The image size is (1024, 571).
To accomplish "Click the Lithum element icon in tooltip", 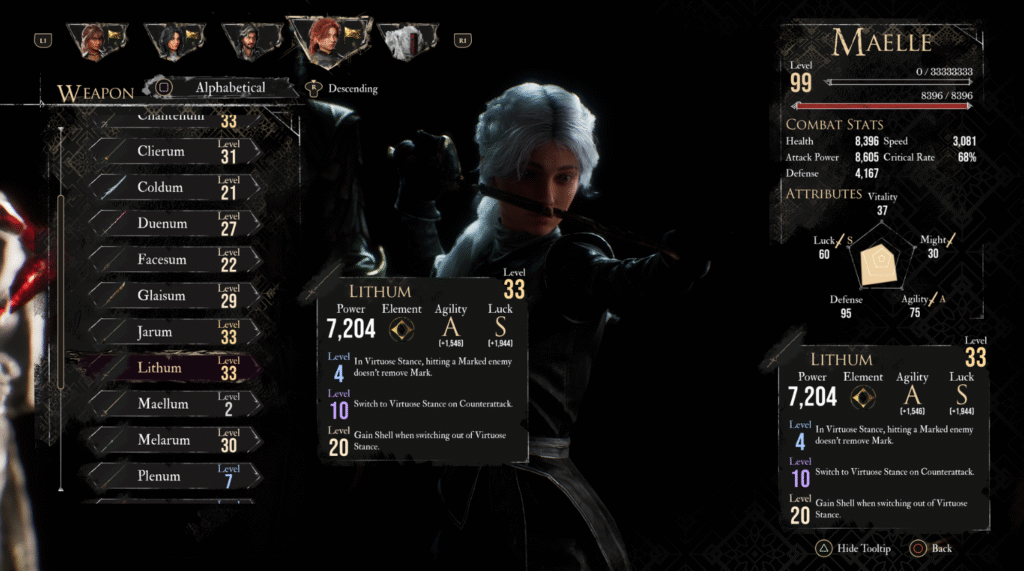I will coord(401,330).
